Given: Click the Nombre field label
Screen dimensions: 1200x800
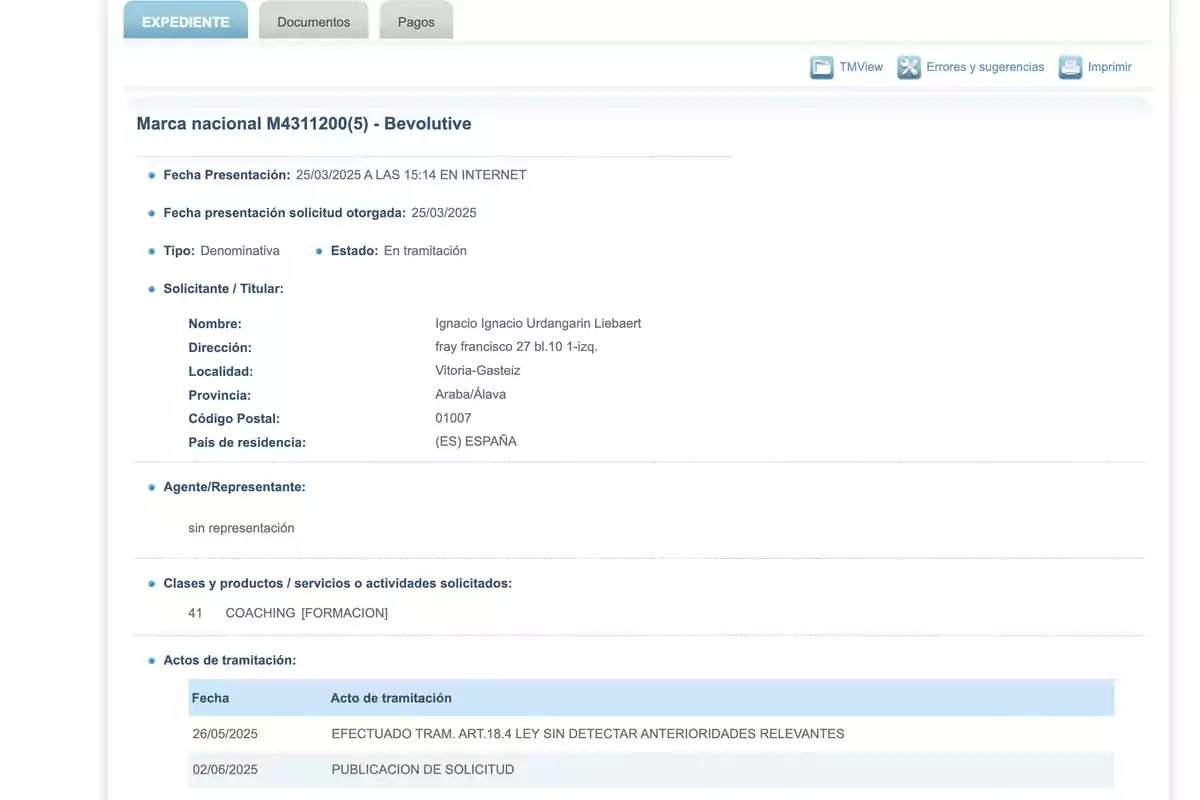Looking at the screenshot, I should pos(215,324).
